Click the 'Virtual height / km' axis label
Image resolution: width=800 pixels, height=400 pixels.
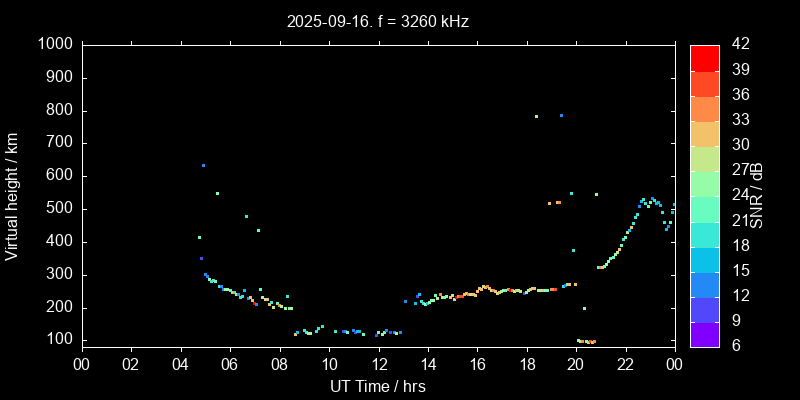point(12,195)
